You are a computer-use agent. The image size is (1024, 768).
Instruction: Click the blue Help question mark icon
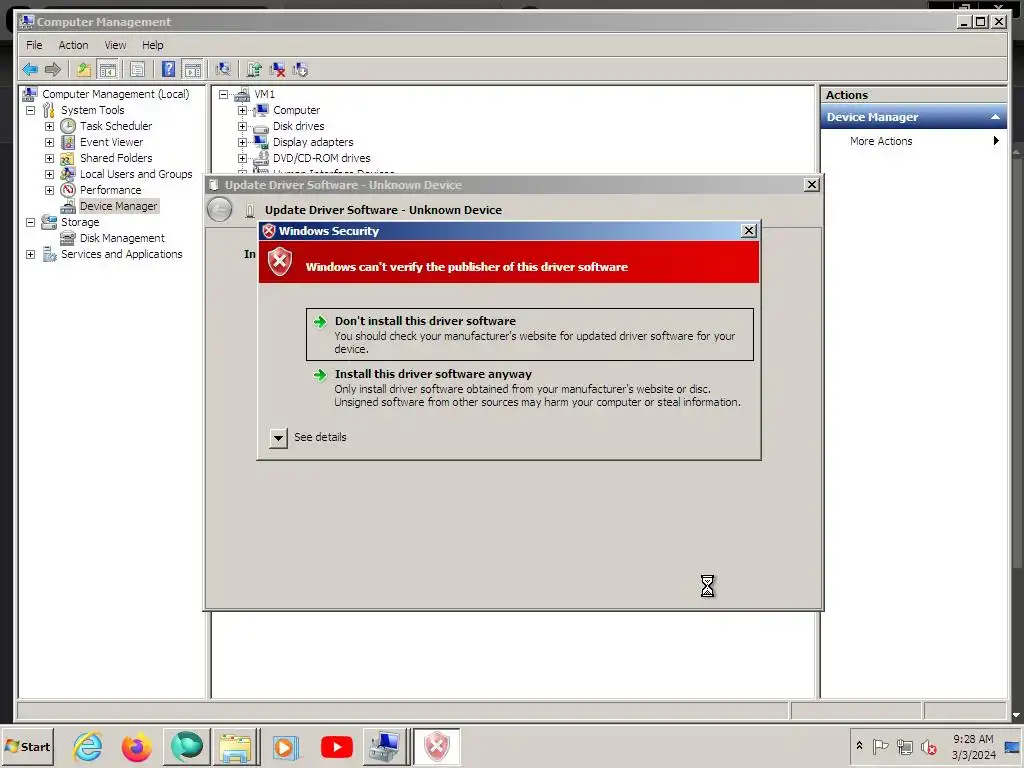[x=168, y=69]
